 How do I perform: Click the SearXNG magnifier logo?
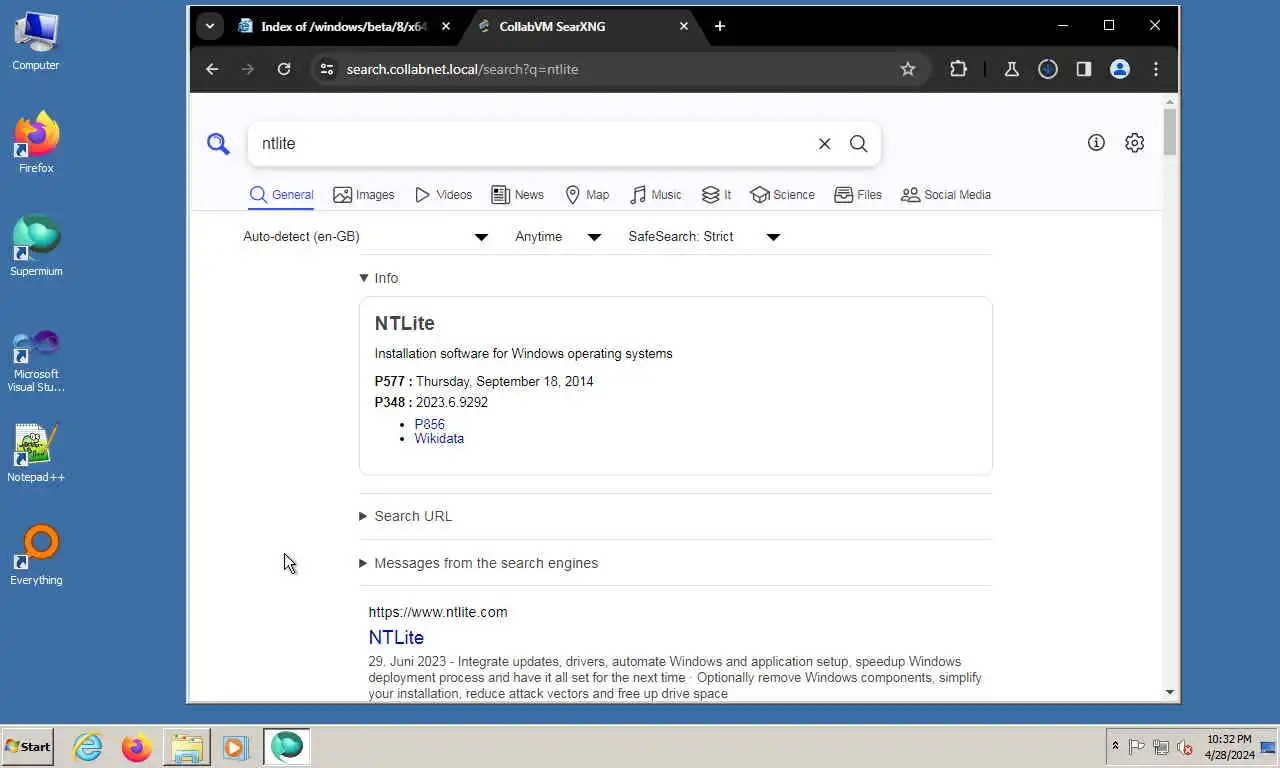(218, 143)
